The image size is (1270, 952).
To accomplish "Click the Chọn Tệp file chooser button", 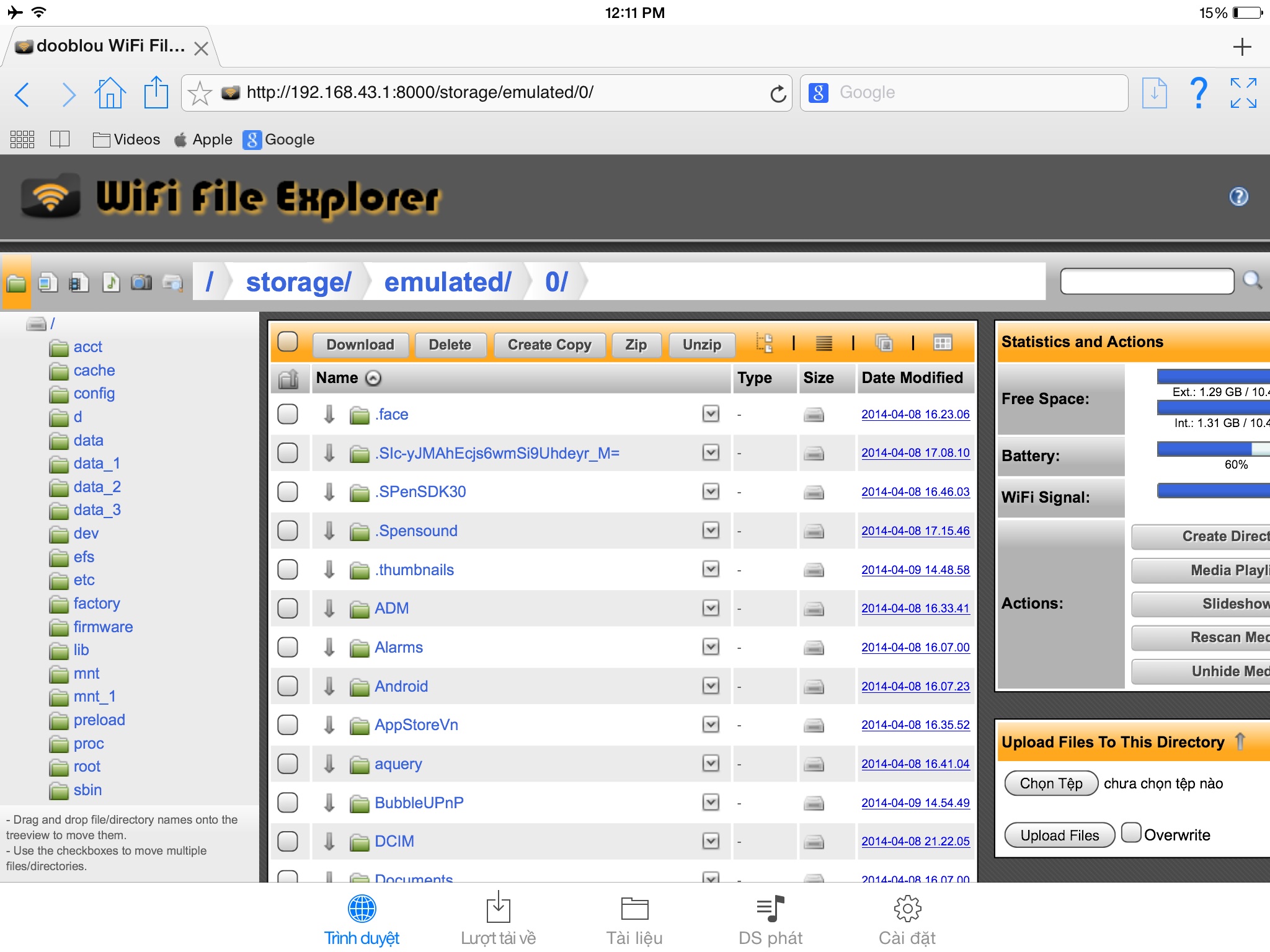I will 1051,783.
